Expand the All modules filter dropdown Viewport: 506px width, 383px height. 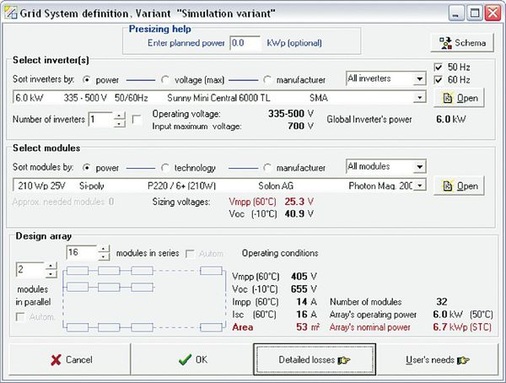pos(420,166)
